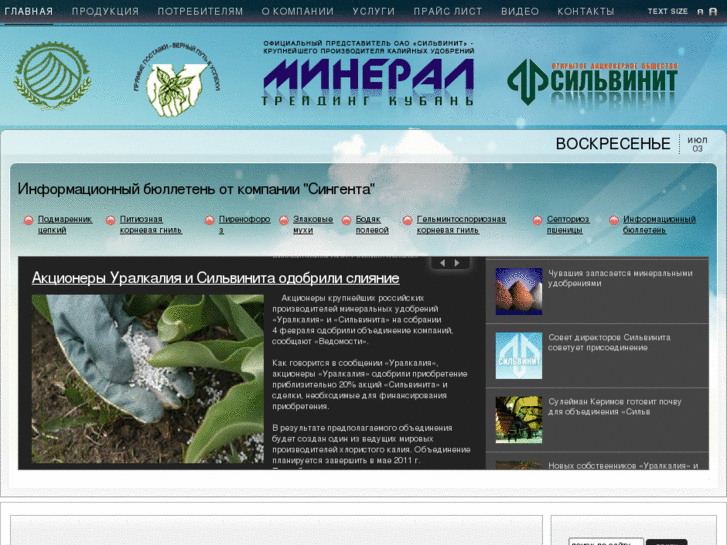The height and width of the screenshot is (545, 727).
Task: Open the Подмаренник цепкий link
Action: pos(65,224)
